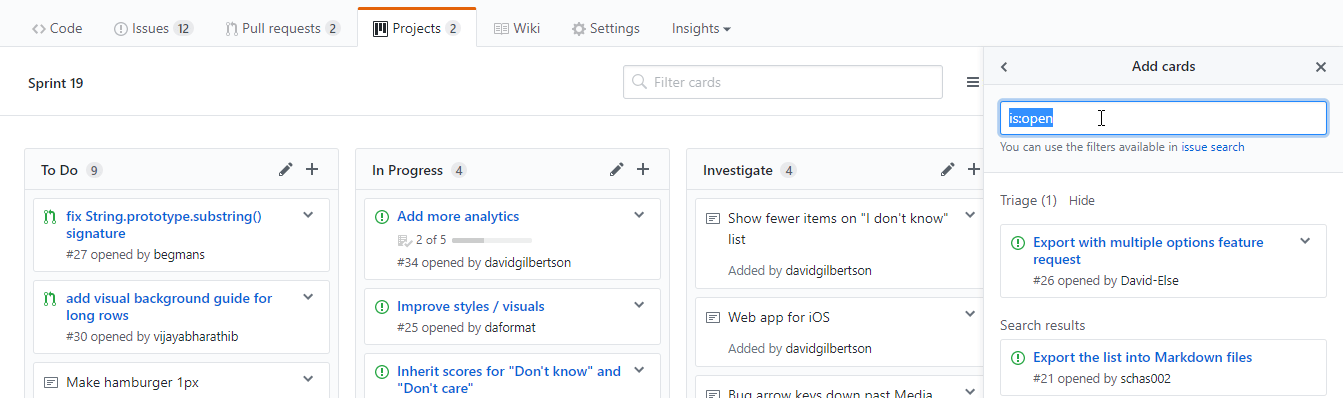Click plus icon on Investigate column
The height and width of the screenshot is (398, 1343).
click(974, 170)
